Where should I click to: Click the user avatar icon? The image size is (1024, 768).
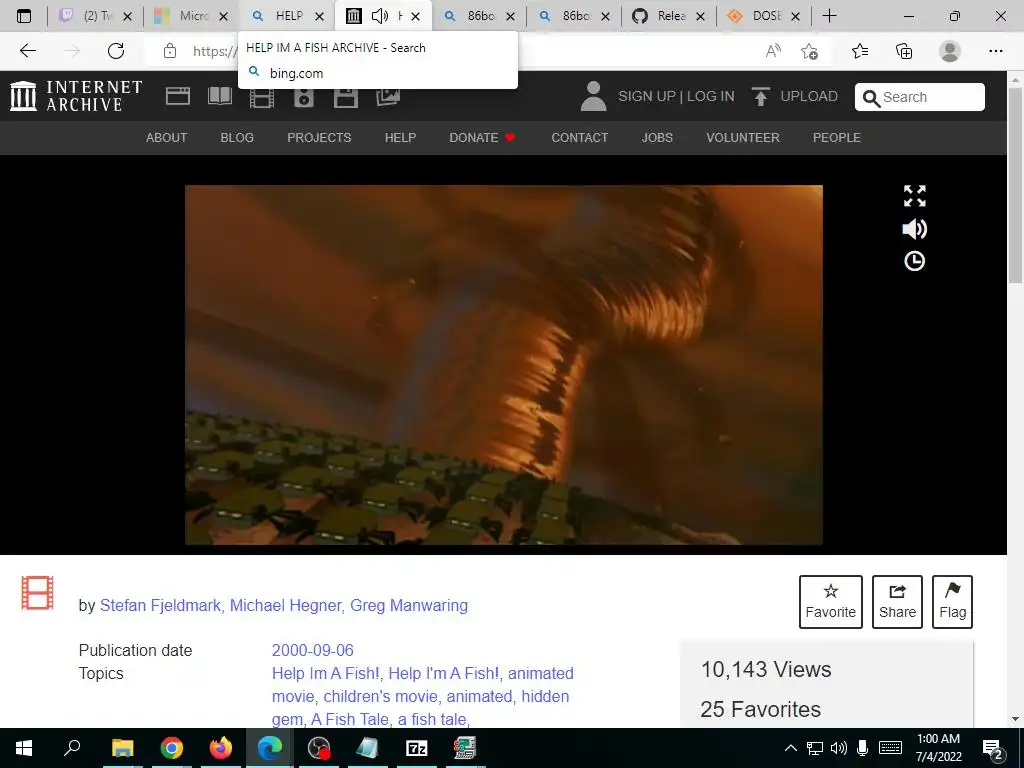pos(594,96)
